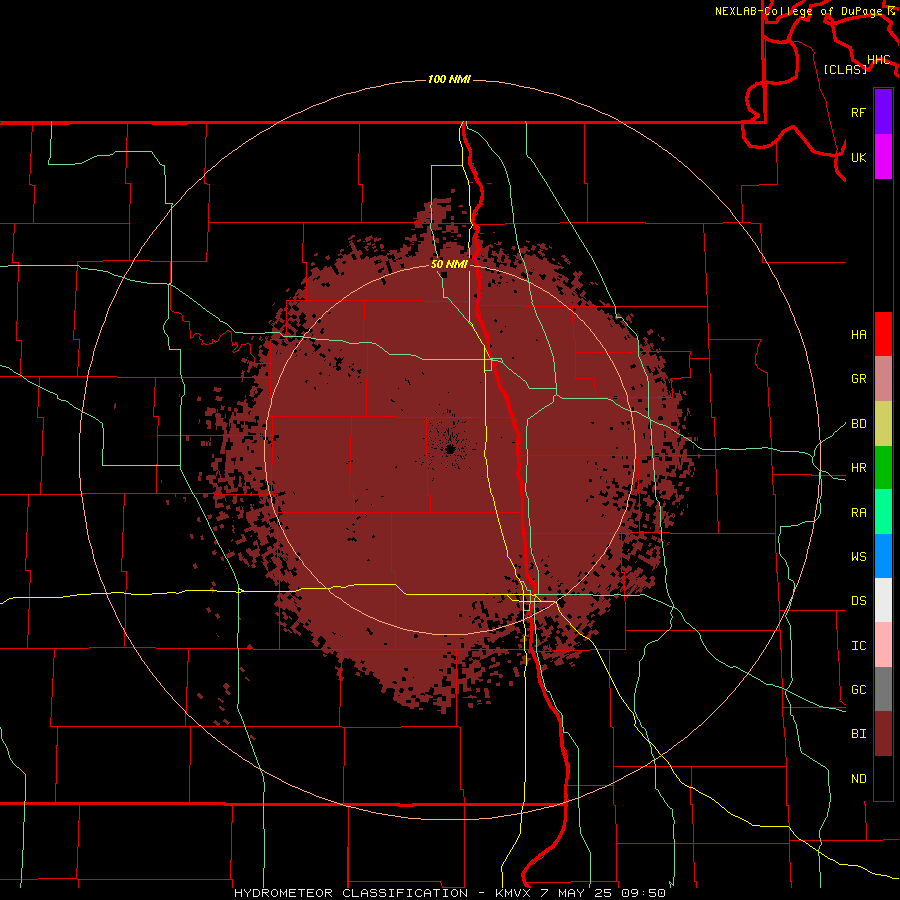Select the WS legend label
Viewport: 900px width, 900px height.
tap(858, 557)
